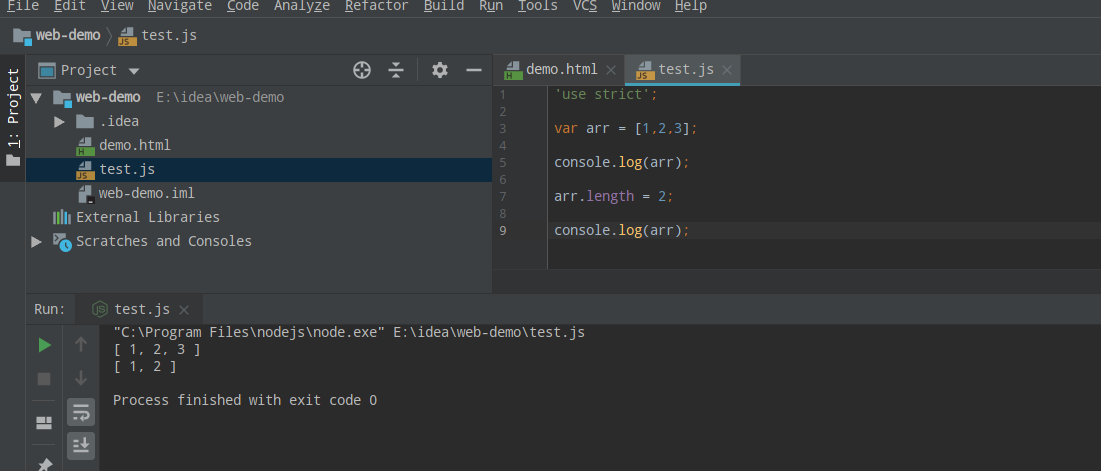This screenshot has width=1101, height=471.
Task: Close the test.js editor tab
Action: (x=727, y=70)
